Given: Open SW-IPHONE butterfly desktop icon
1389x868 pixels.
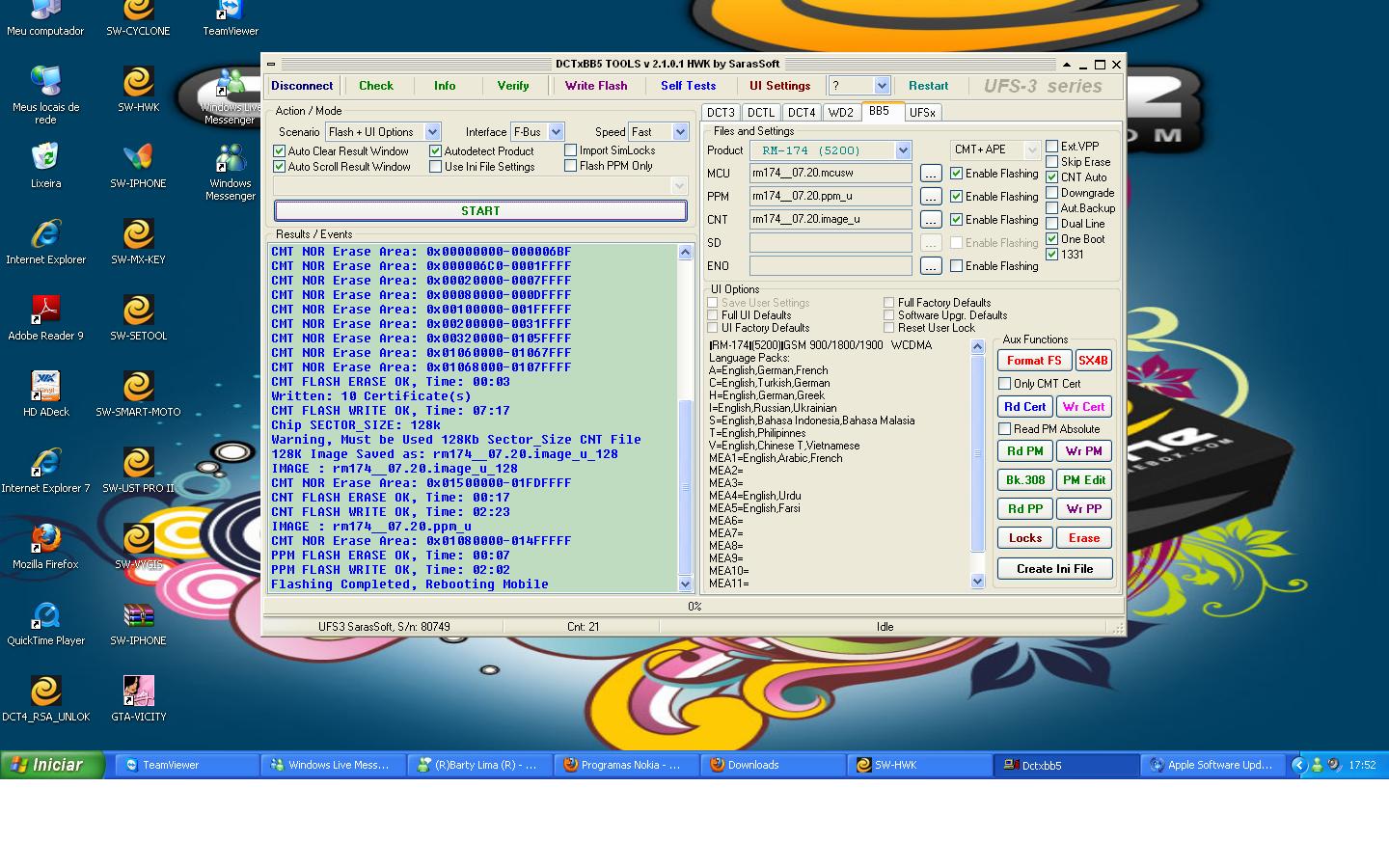Looking at the screenshot, I should 138,164.
